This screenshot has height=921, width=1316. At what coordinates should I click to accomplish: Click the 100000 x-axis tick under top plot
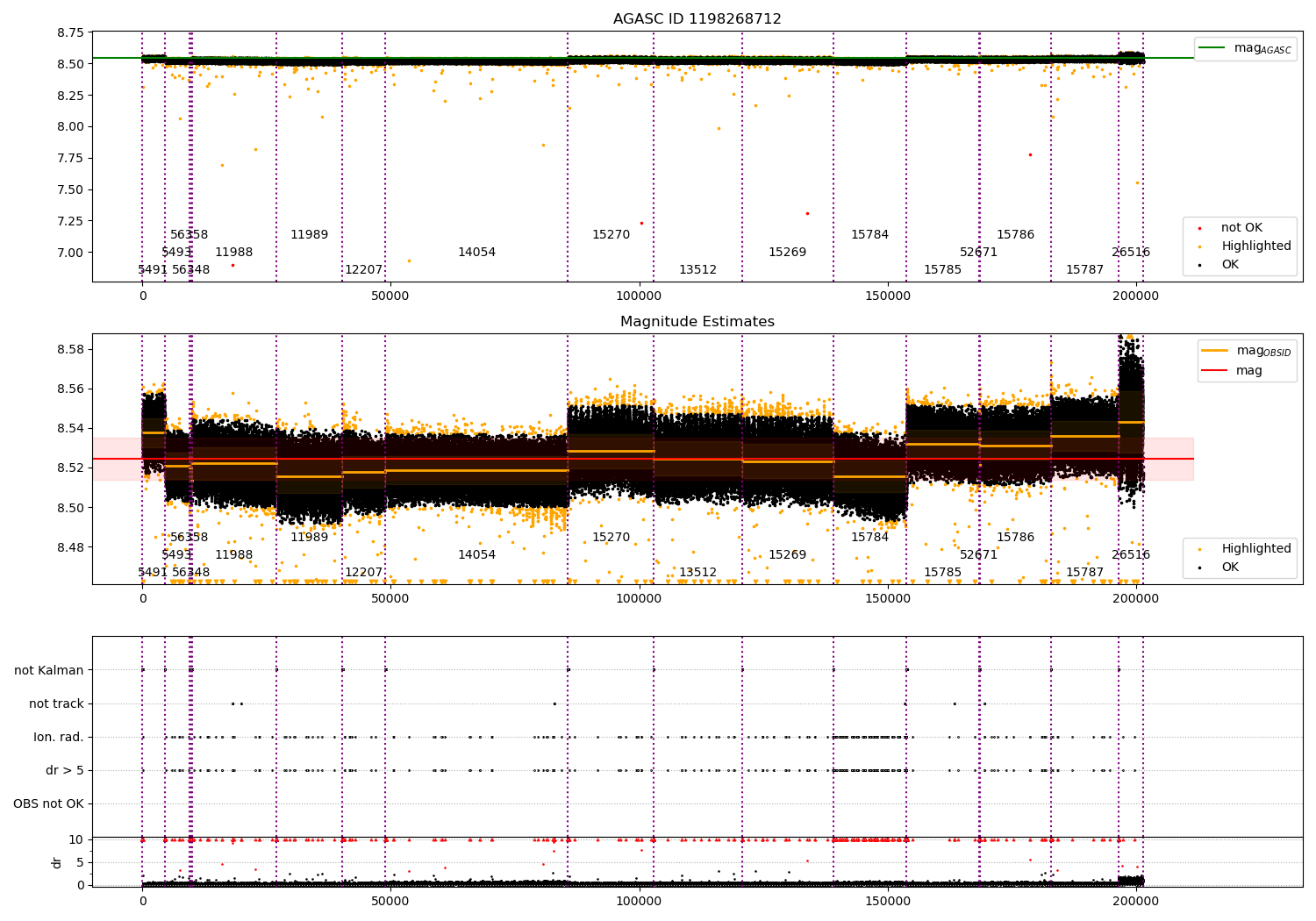[x=640, y=296]
